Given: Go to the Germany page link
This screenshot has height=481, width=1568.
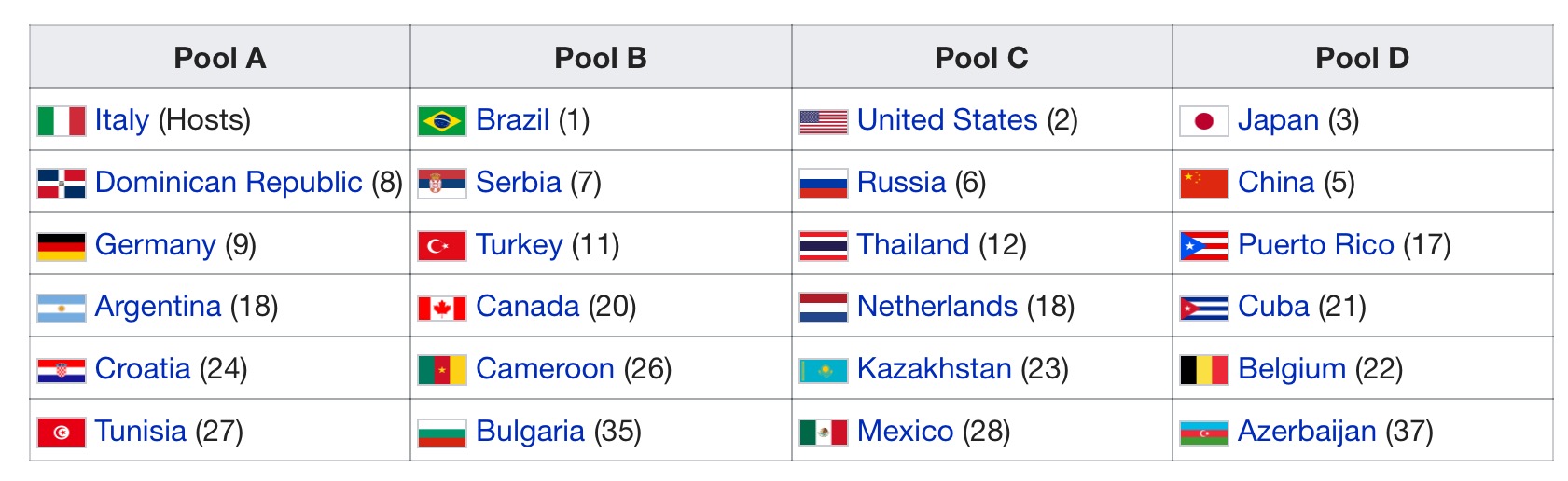Looking at the screenshot, I should click(x=155, y=244).
